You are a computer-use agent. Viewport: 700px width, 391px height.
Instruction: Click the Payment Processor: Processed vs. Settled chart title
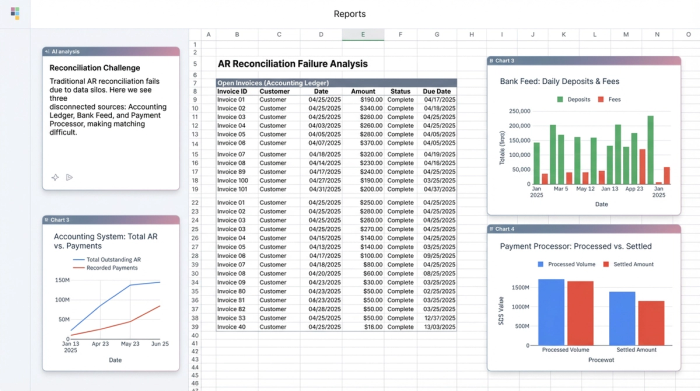coord(575,246)
